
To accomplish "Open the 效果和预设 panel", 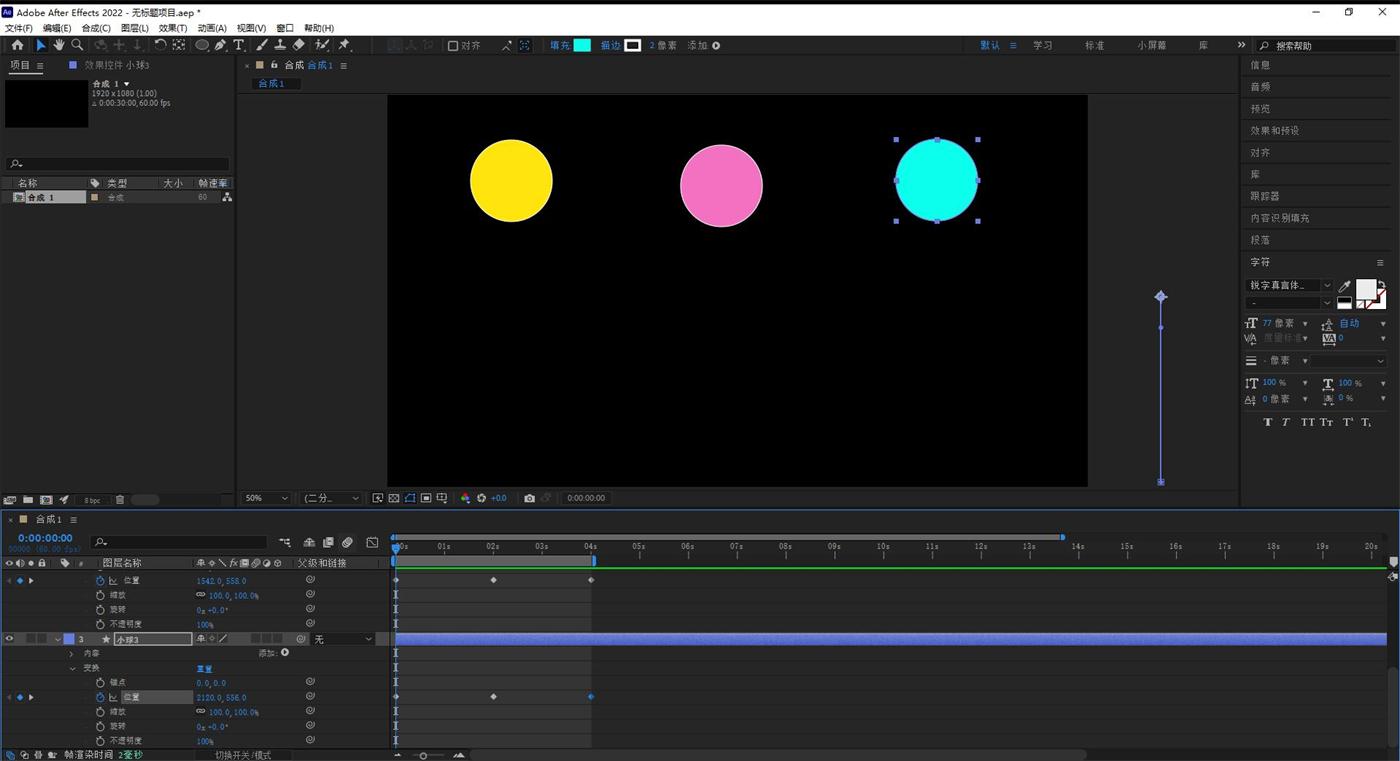I will pyautogui.click(x=1275, y=131).
